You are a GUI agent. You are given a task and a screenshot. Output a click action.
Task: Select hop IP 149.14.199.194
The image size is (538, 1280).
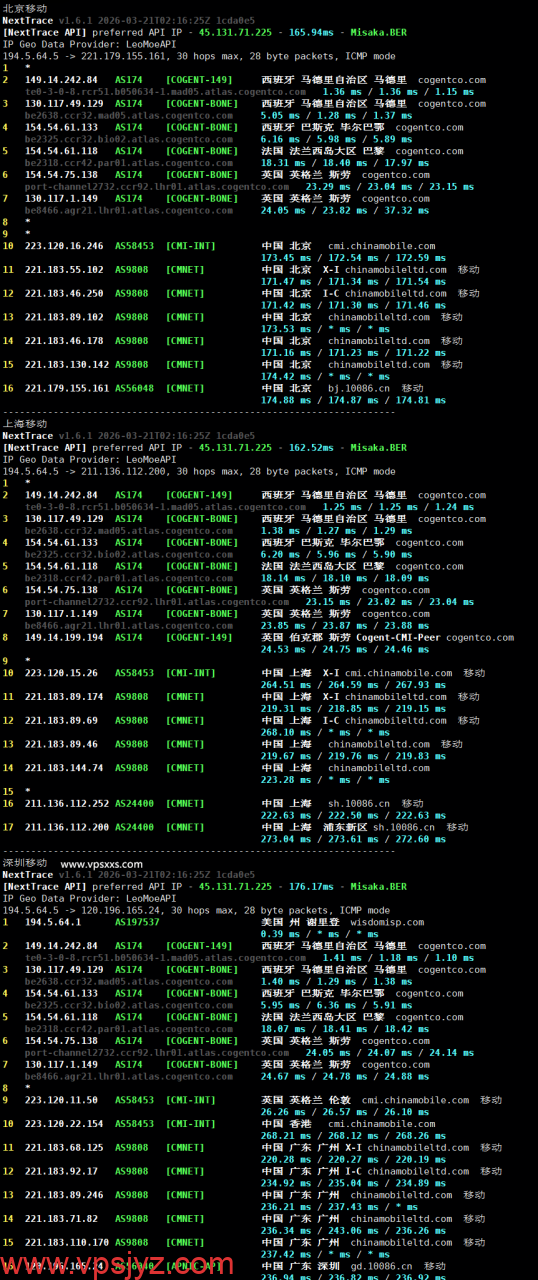click(x=64, y=637)
